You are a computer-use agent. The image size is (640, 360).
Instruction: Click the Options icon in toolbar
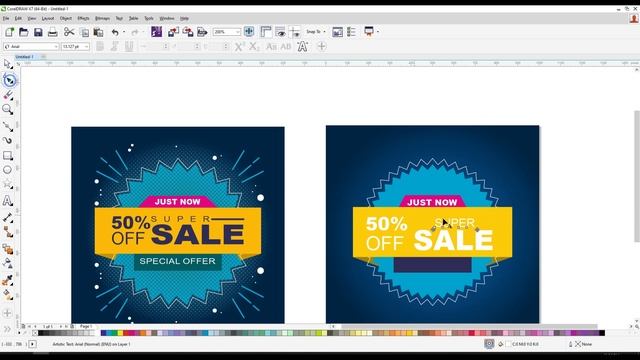point(351,31)
